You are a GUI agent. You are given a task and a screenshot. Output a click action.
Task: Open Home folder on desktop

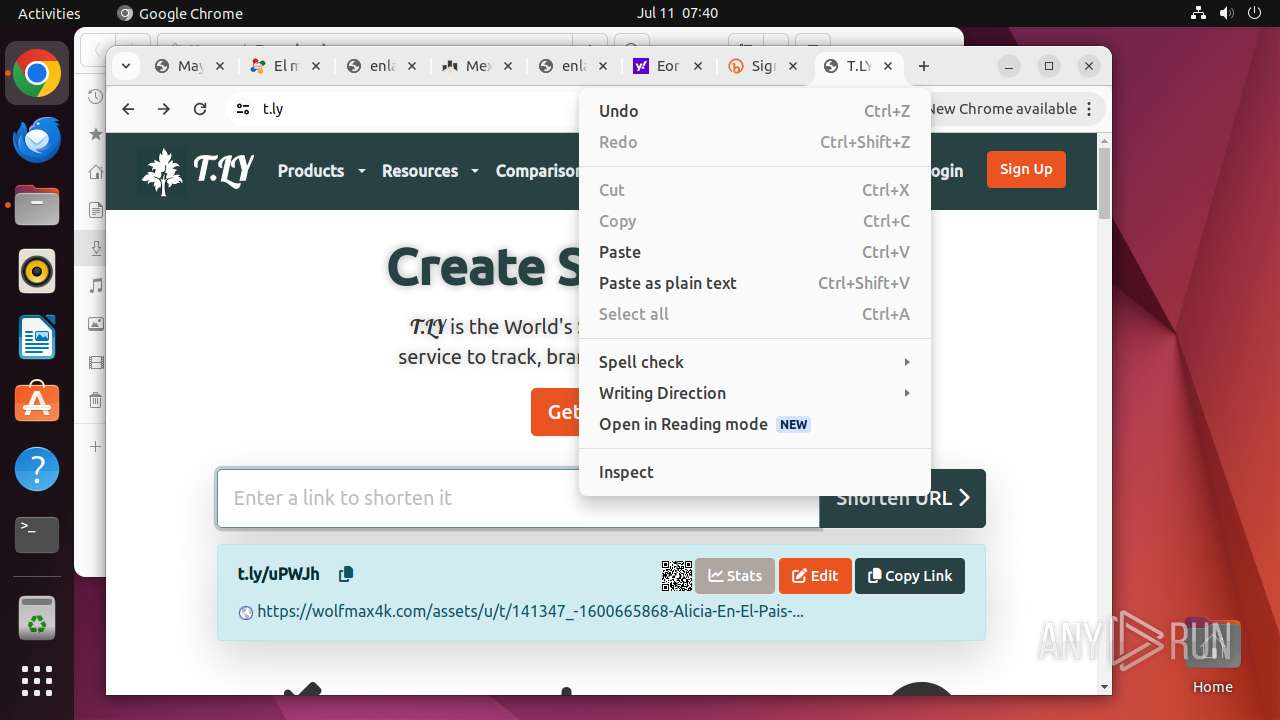click(x=1212, y=656)
